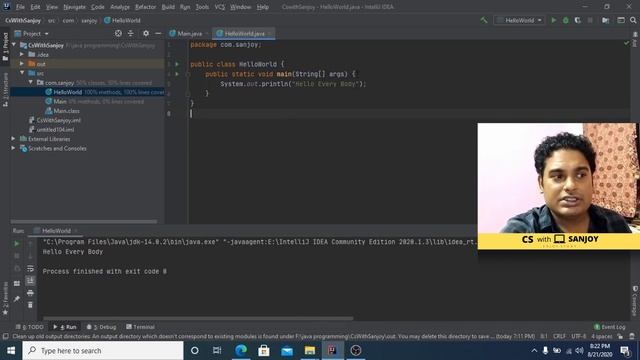640x360 pixels.
Task: Open OBS Studio from the taskbar
Action: (x=356, y=350)
